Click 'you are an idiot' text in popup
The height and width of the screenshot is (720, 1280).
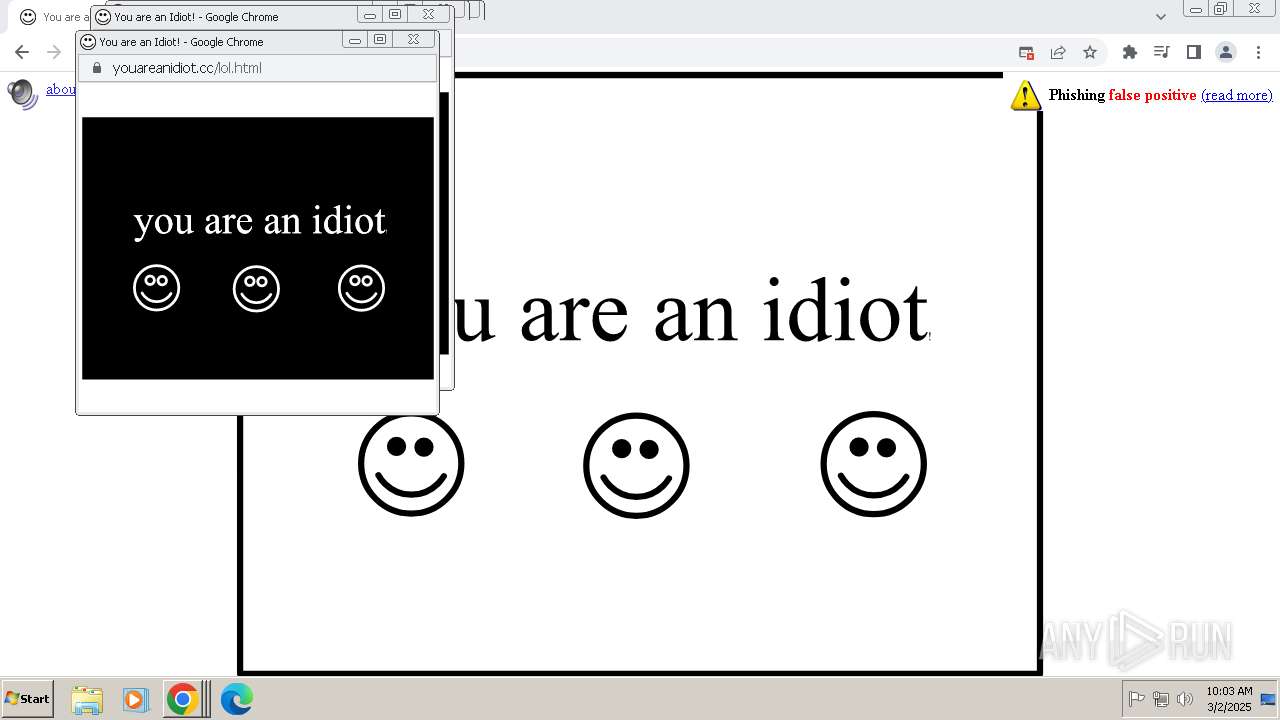pyautogui.click(x=260, y=221)
